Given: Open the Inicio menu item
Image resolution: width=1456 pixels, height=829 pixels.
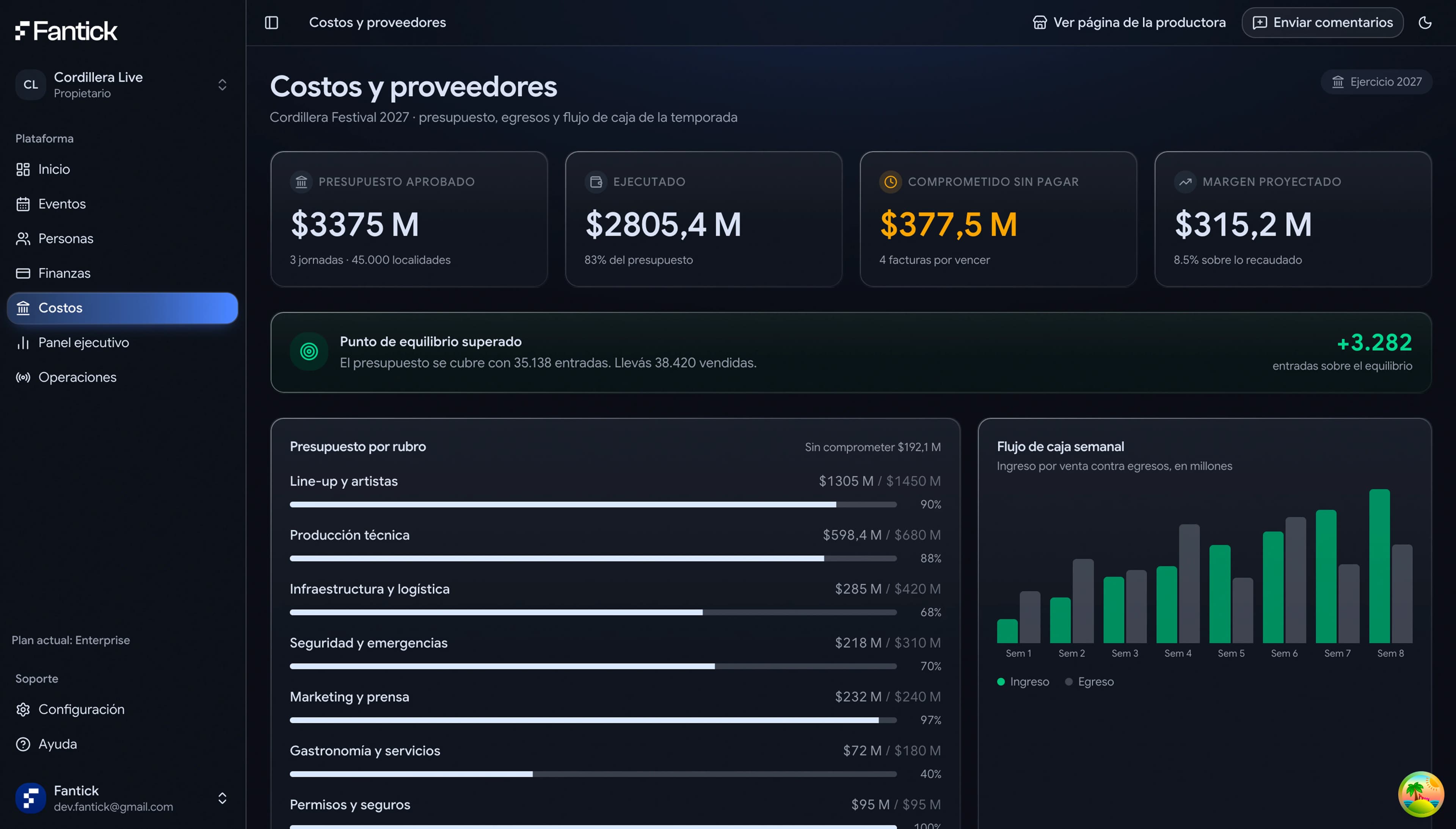Looking at the screenshot, I should 122,169.
